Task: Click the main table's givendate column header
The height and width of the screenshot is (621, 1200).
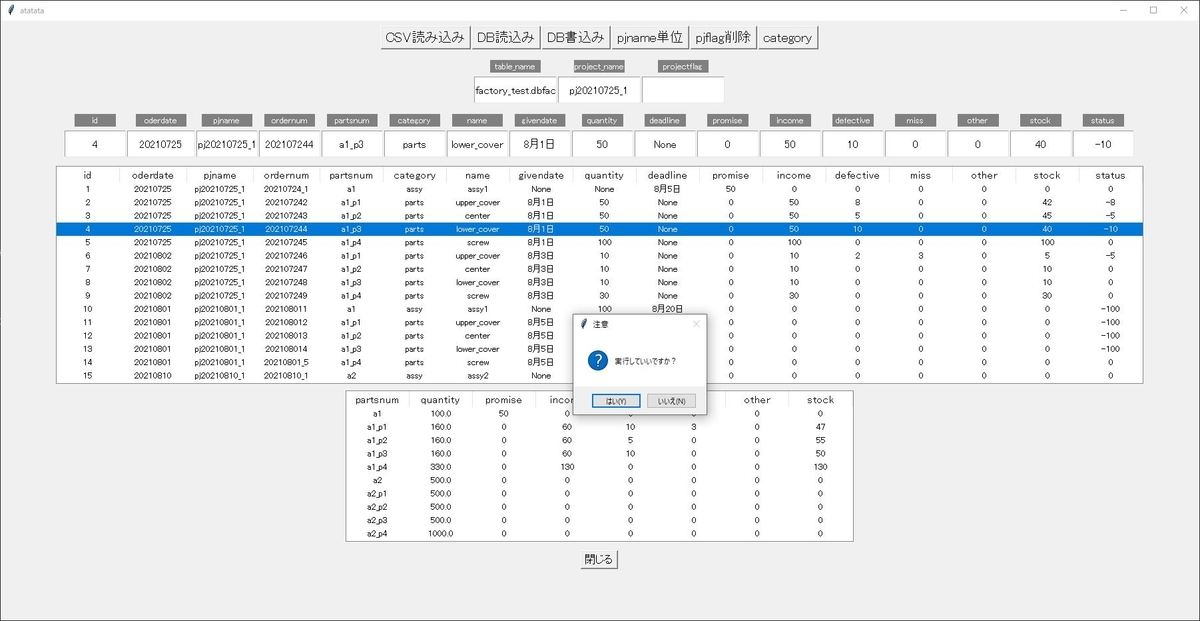Action: pos(541,175)
